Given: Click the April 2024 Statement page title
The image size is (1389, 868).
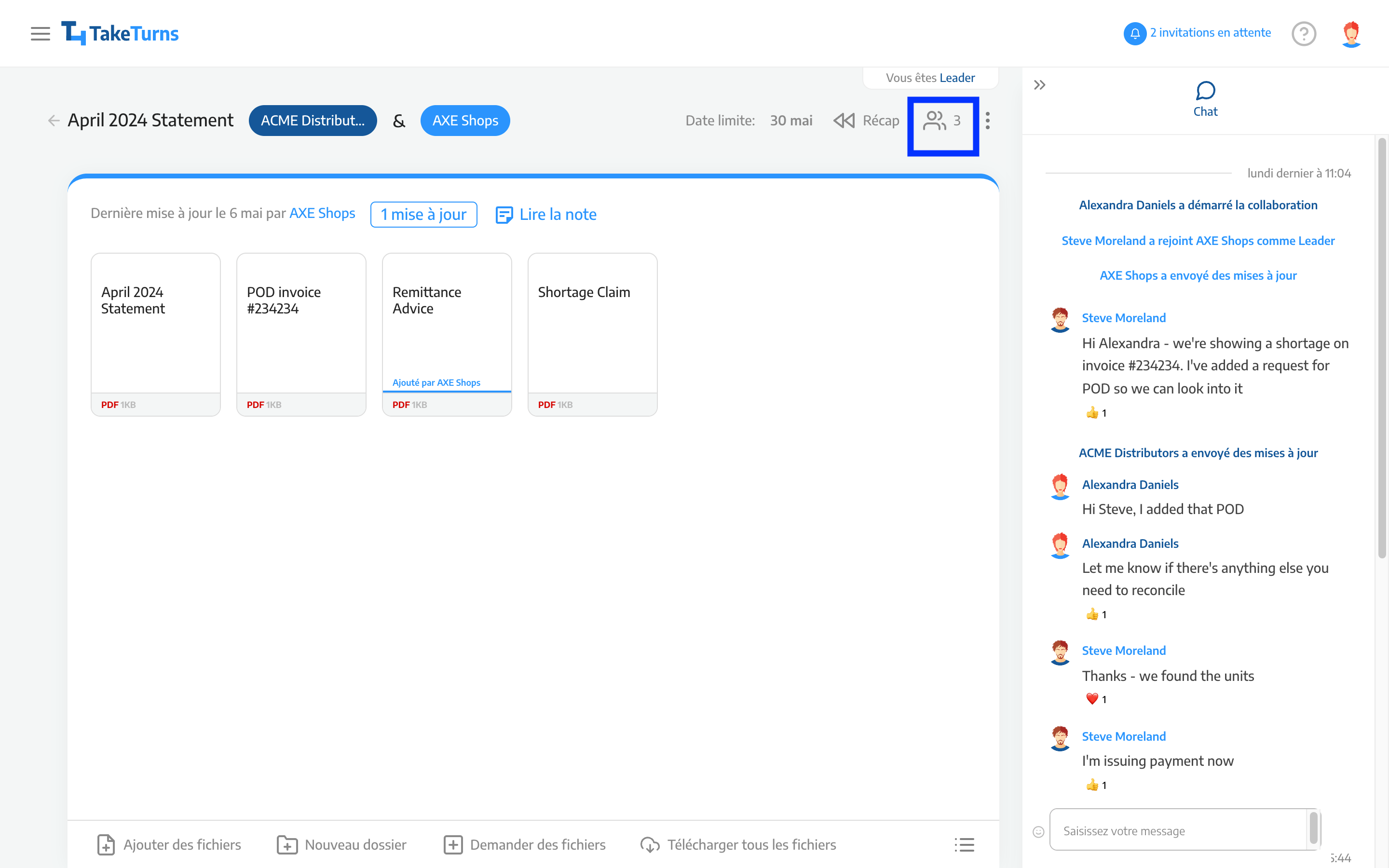Looking at the screenshot, I should 150,120.
